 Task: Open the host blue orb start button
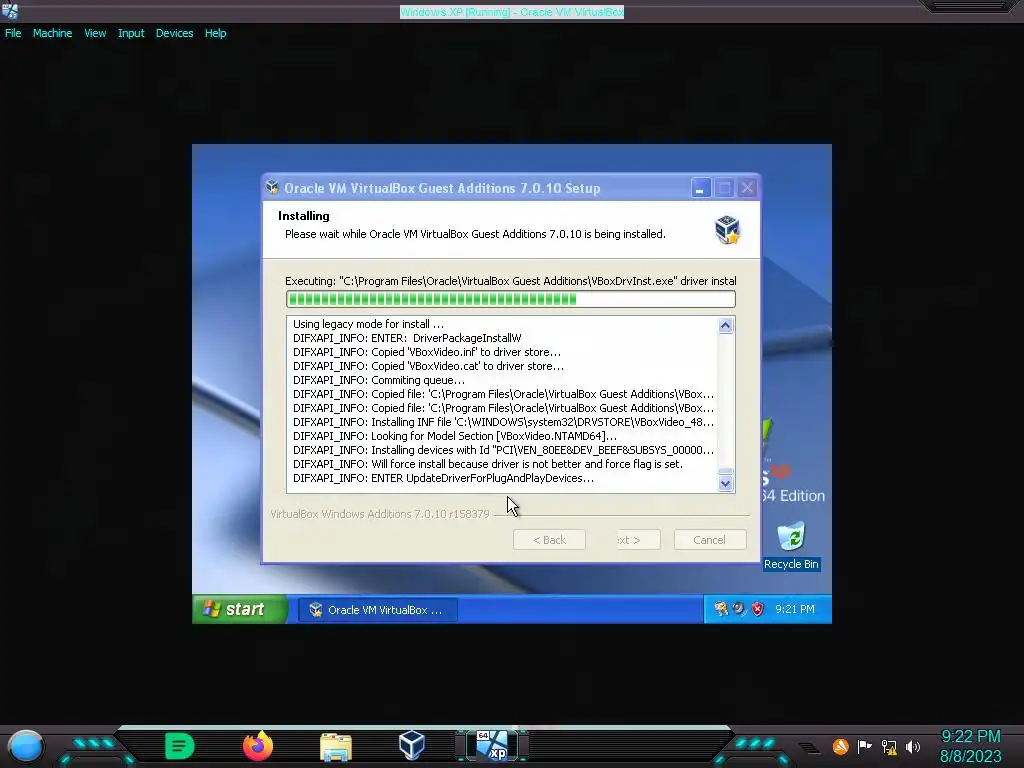[x=26, y=746]
